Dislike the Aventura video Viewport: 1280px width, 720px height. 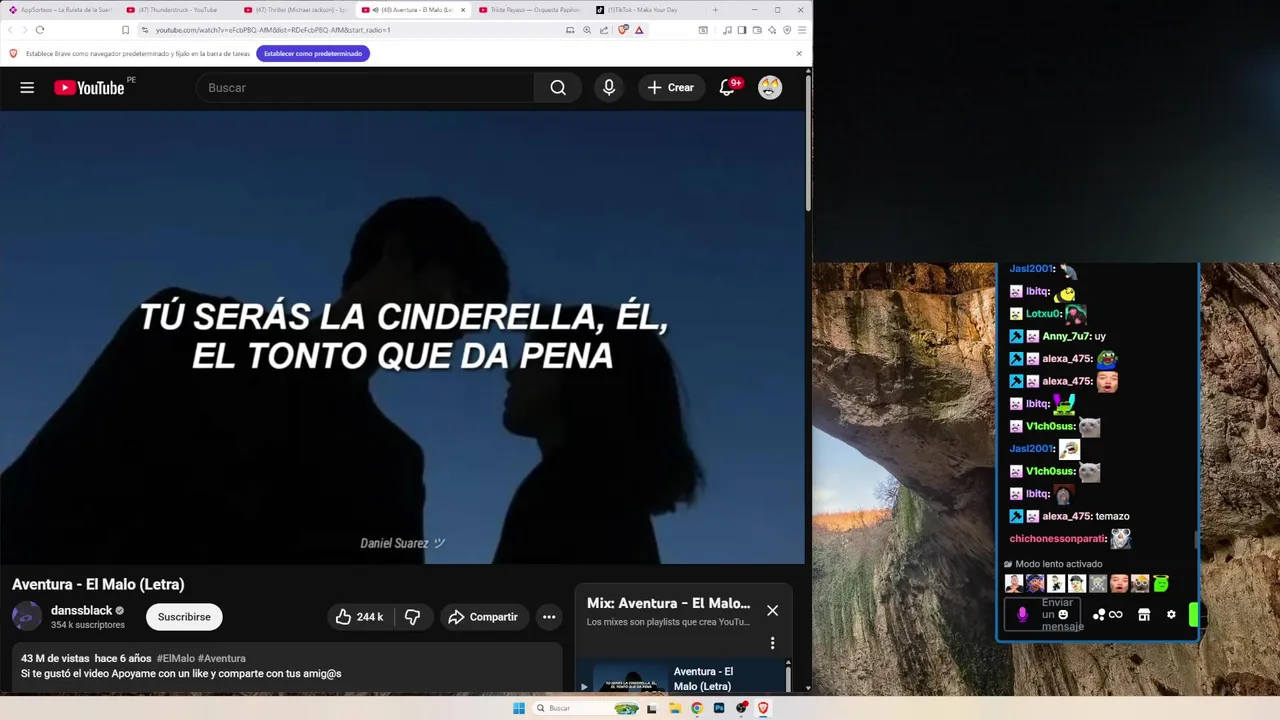[412, 617]
